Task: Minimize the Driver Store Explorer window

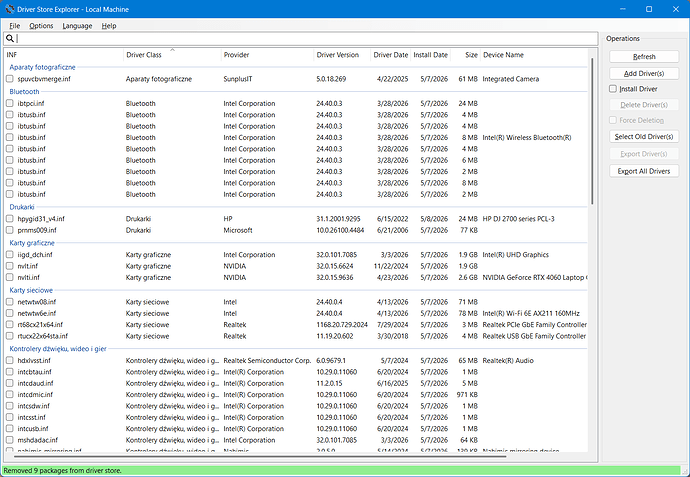Action: (x=623, y=9)
